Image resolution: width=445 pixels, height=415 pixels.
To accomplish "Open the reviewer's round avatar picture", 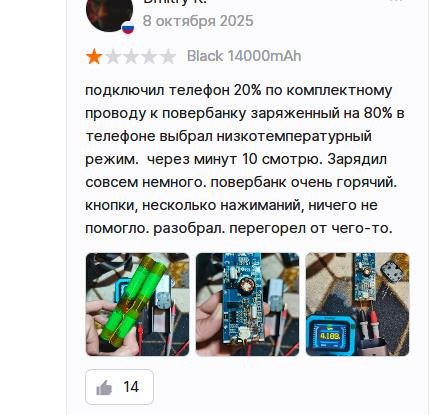I will click(x=109, y=13).
